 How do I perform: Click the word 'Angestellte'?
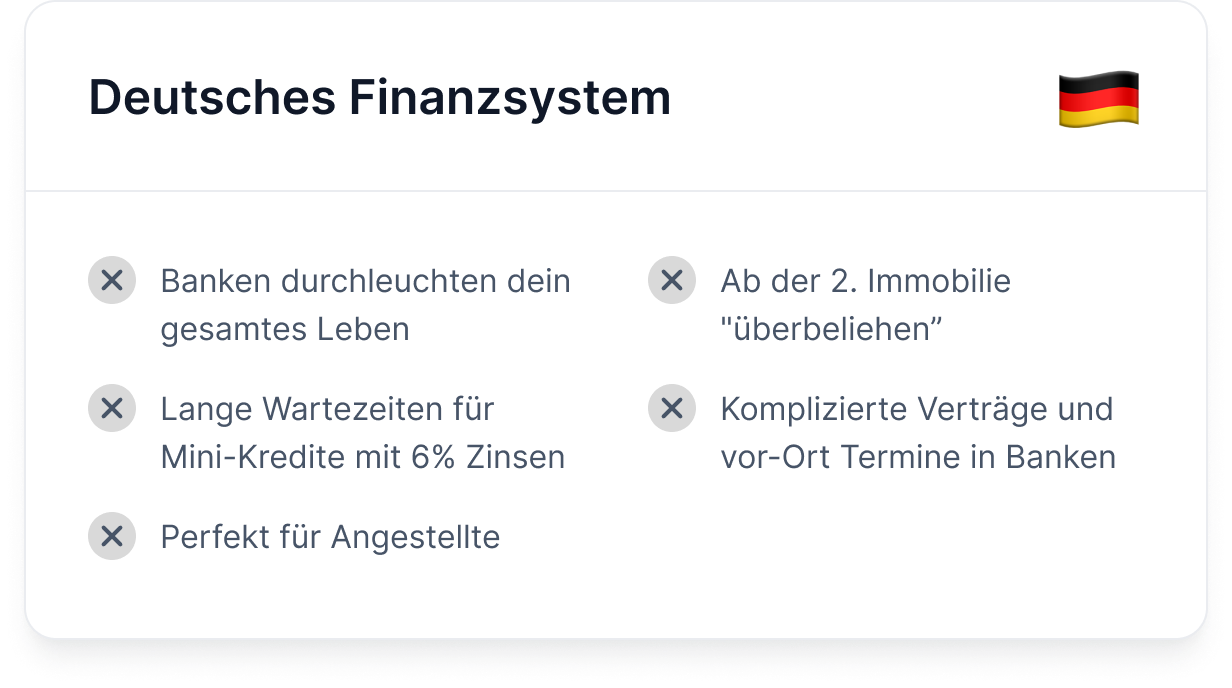tap(415, 537)
